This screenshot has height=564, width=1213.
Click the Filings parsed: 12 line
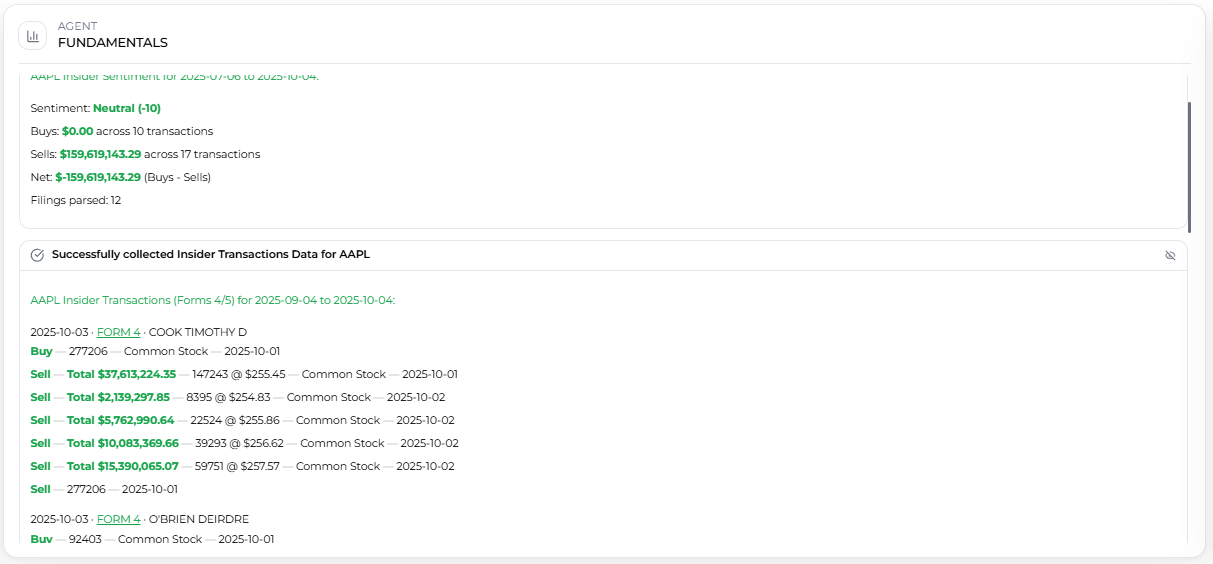click(76, 200)
